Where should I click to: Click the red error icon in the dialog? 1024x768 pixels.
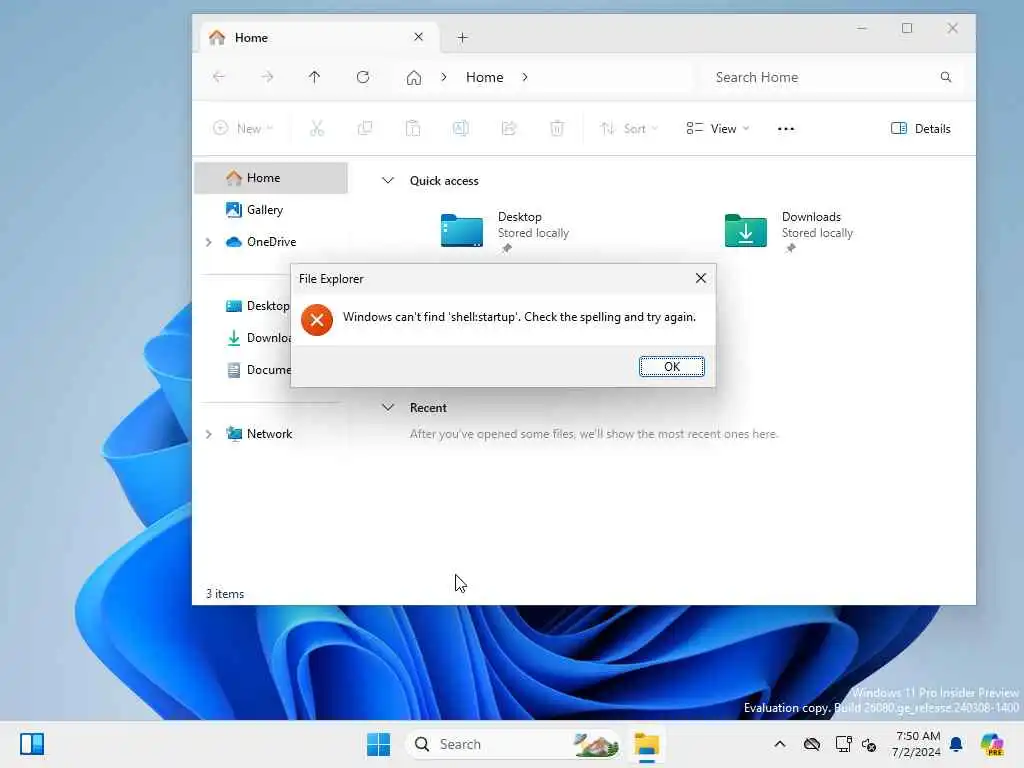[x=317, y=320]
